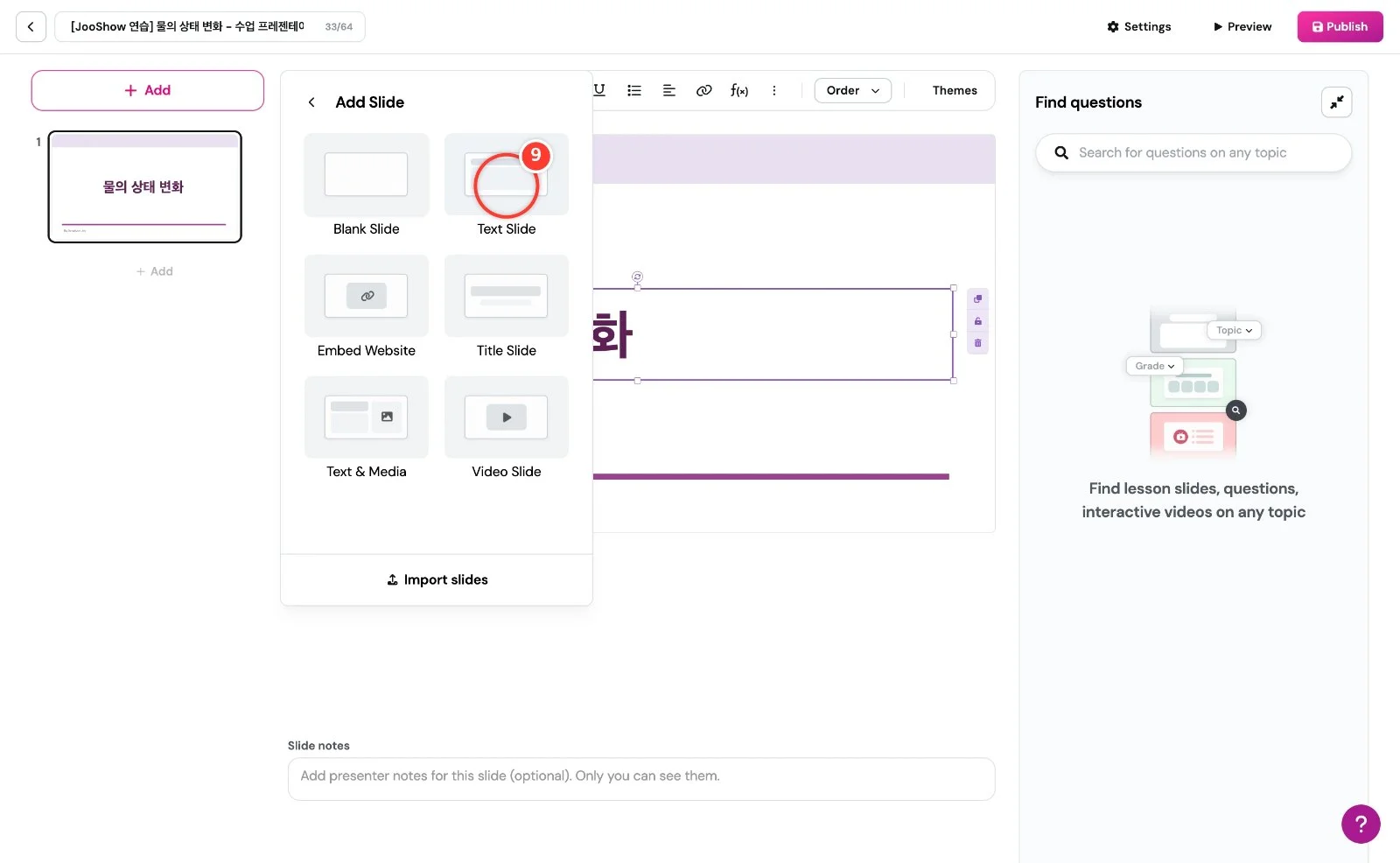
Task: Choose the Embed Website slide type
Action: pos(367,307)
